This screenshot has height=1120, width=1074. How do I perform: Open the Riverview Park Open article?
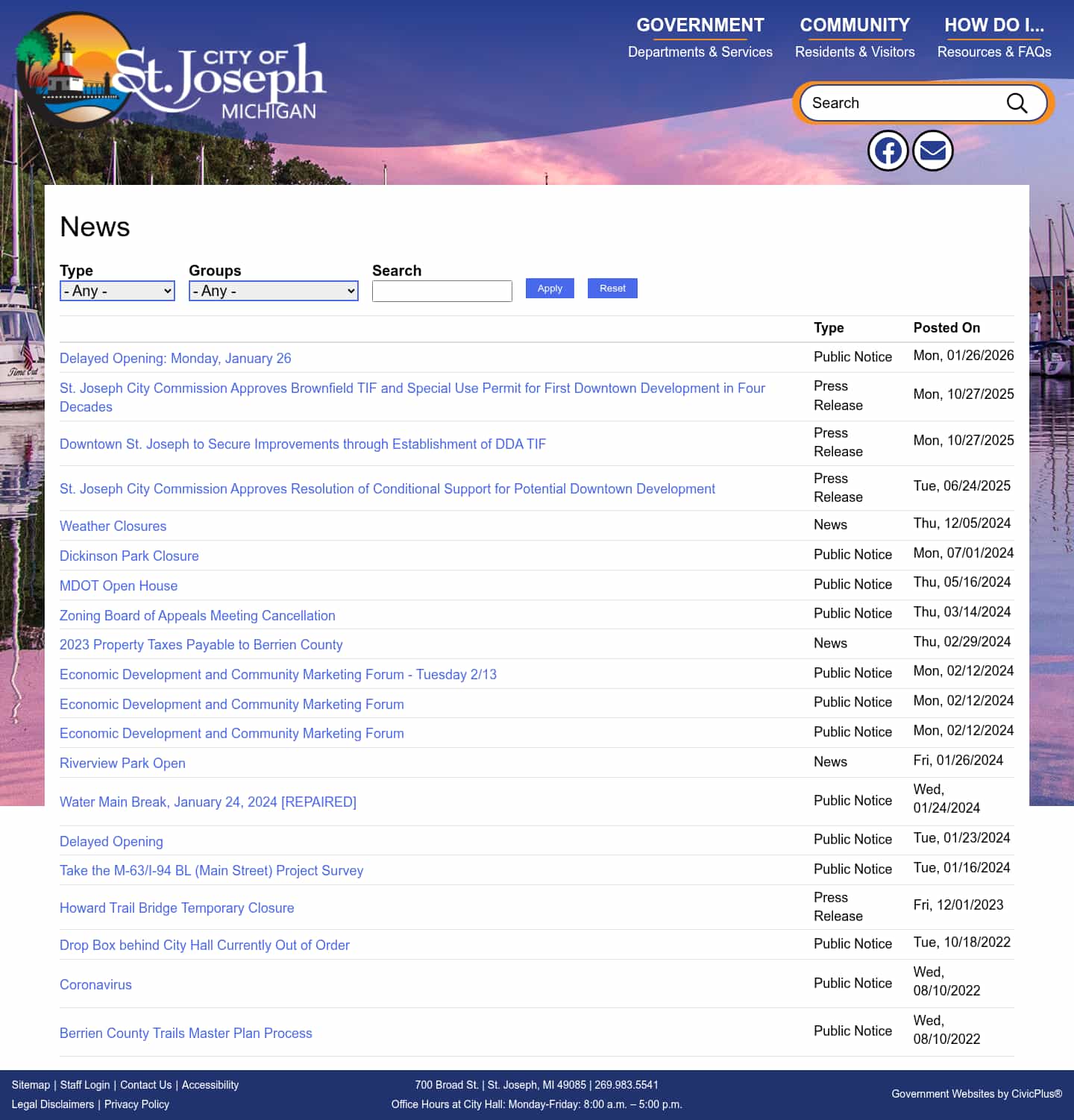(122, 763)
